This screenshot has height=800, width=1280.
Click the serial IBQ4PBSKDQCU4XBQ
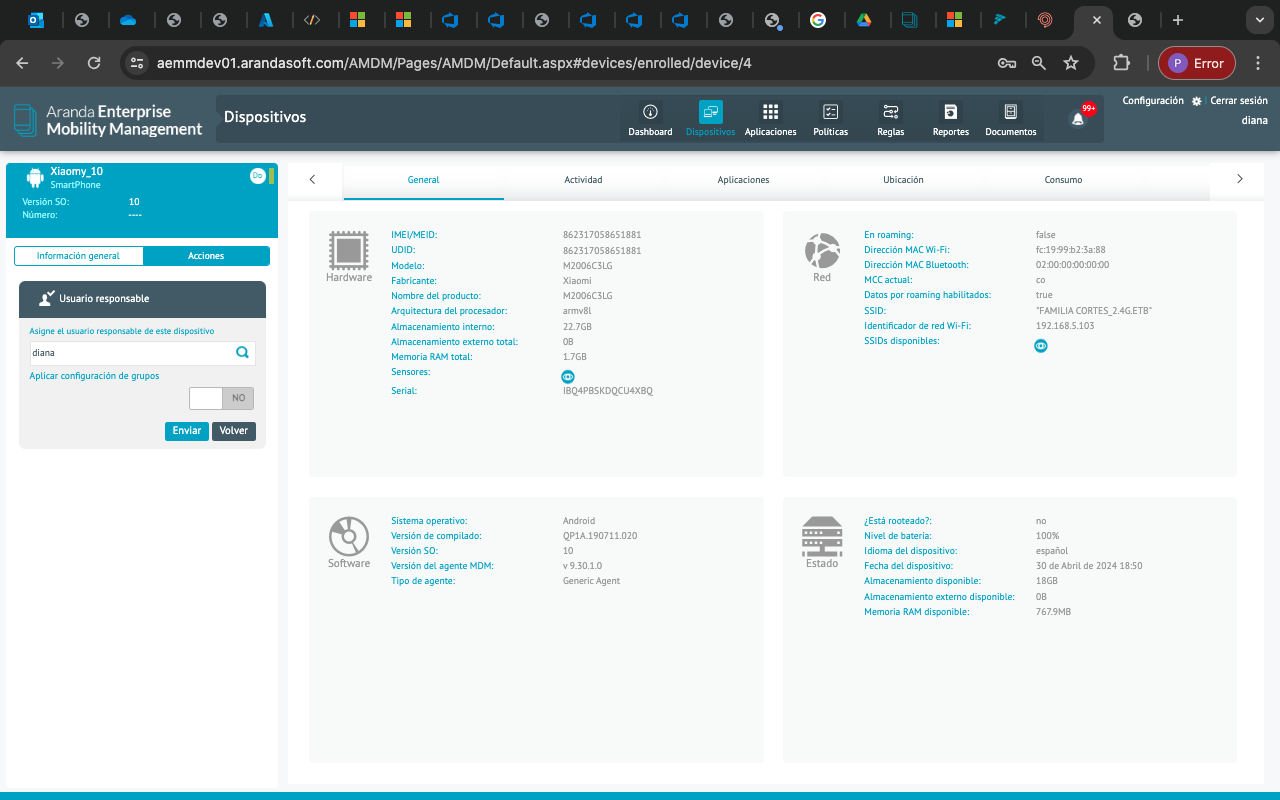608,391
